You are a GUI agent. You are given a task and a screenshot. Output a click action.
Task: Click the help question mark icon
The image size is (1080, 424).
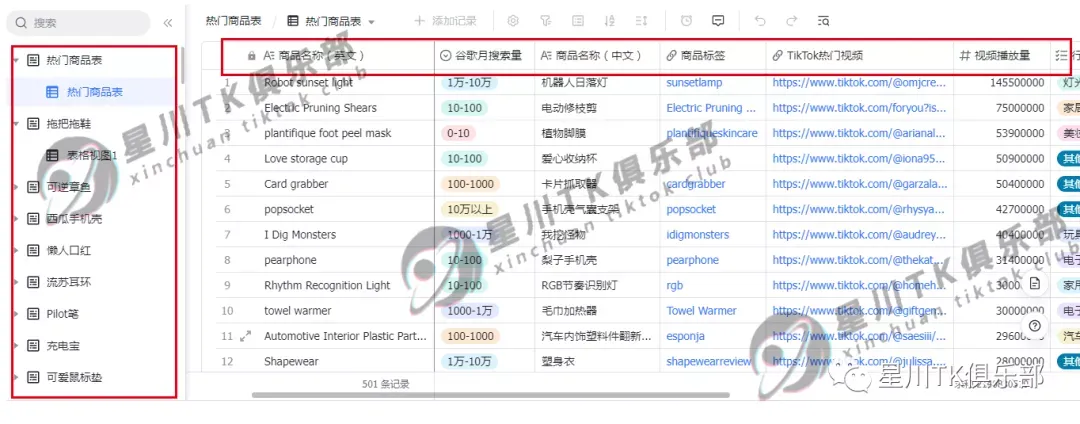click(1035, 326)
